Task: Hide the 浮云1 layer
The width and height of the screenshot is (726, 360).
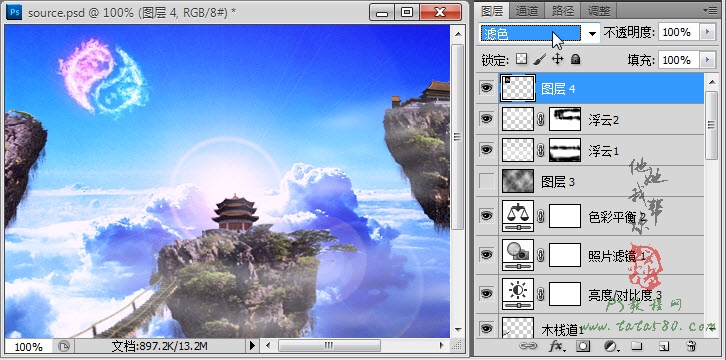Action: pyautogui.click(x=486, y=149)
